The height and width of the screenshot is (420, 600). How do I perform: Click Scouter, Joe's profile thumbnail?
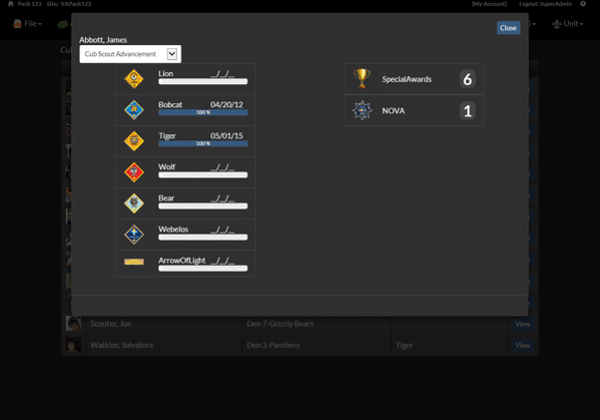(73, 324)
